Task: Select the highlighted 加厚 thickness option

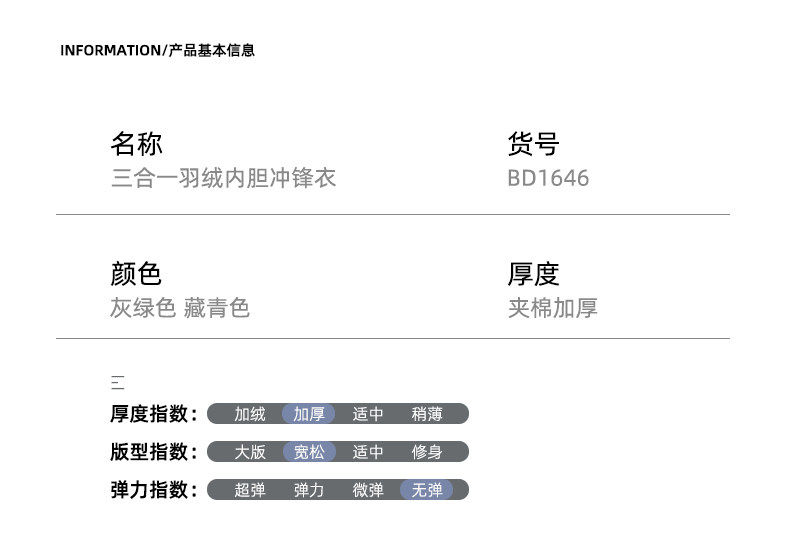Action: [x=308, y=414]
